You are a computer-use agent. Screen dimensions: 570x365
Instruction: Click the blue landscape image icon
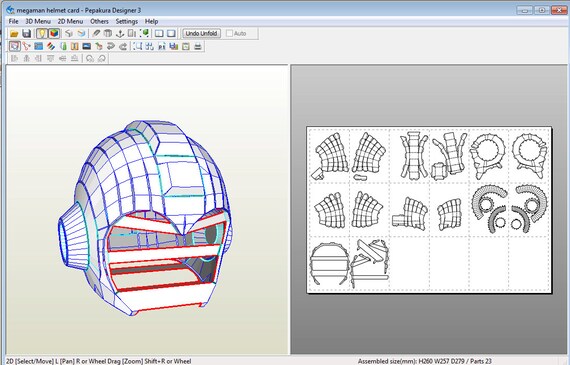pyautogui.click(x=87, y=46)
